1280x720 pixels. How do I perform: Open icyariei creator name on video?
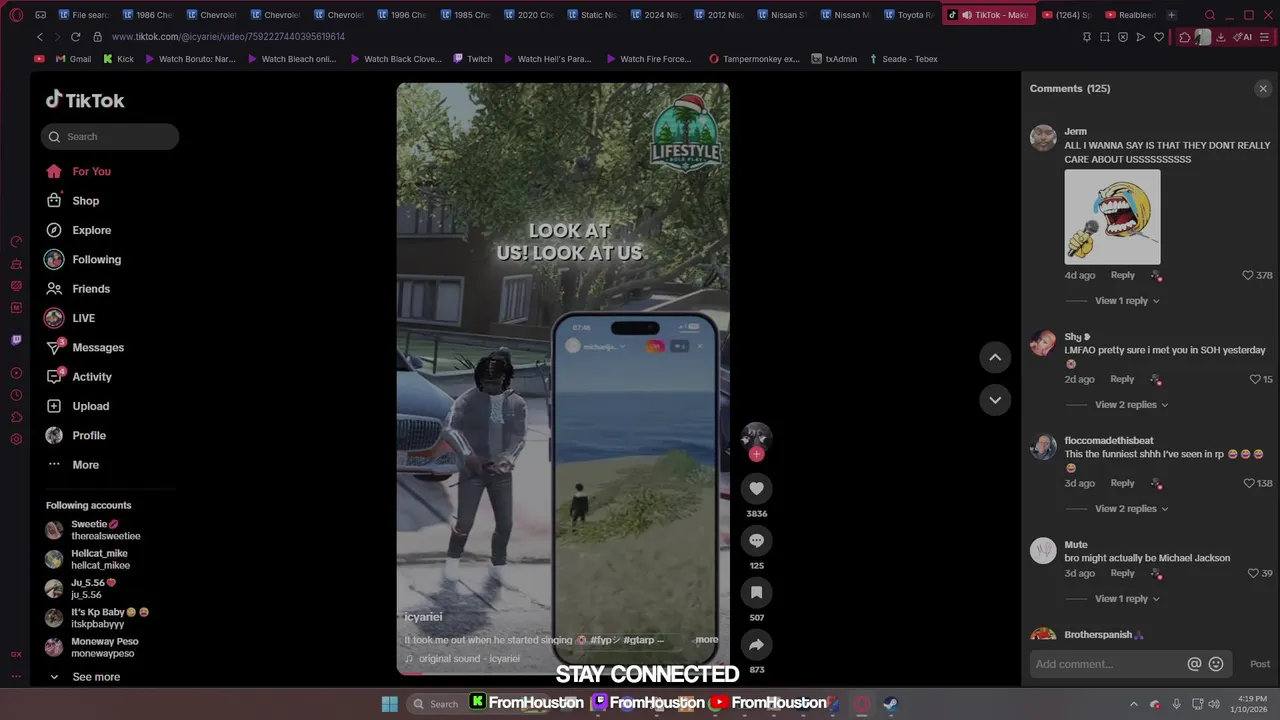coord(423,617)
